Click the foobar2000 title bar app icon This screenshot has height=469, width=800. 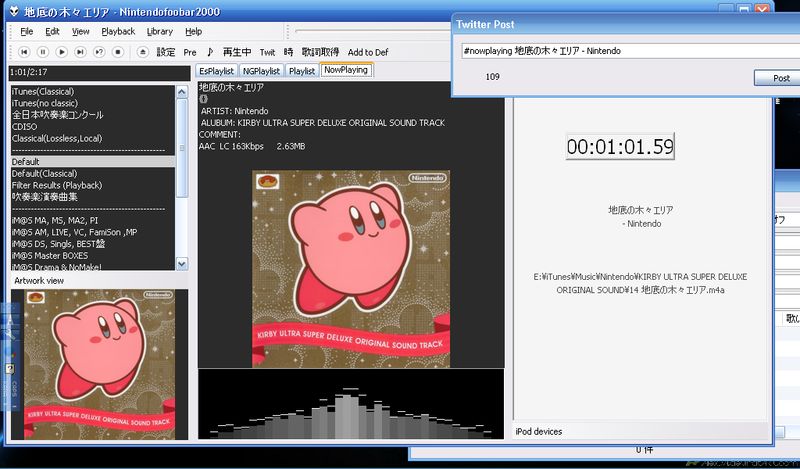[14, 11]
